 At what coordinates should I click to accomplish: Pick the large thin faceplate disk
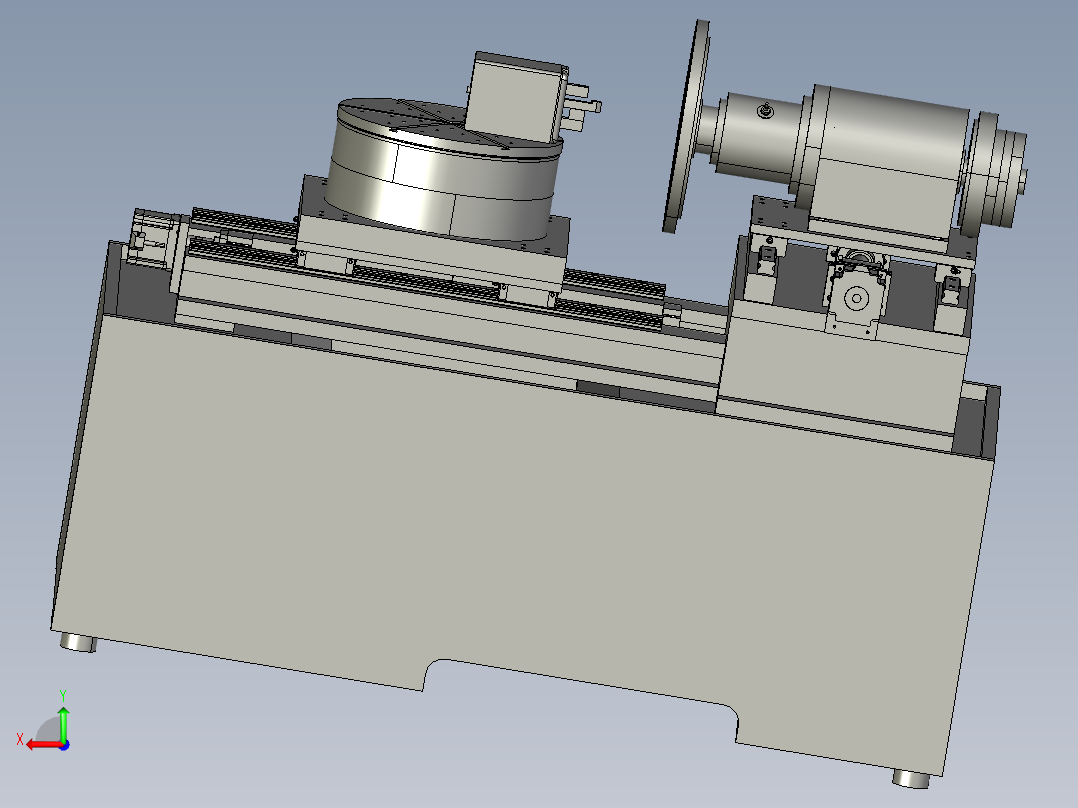pos(685,127)
